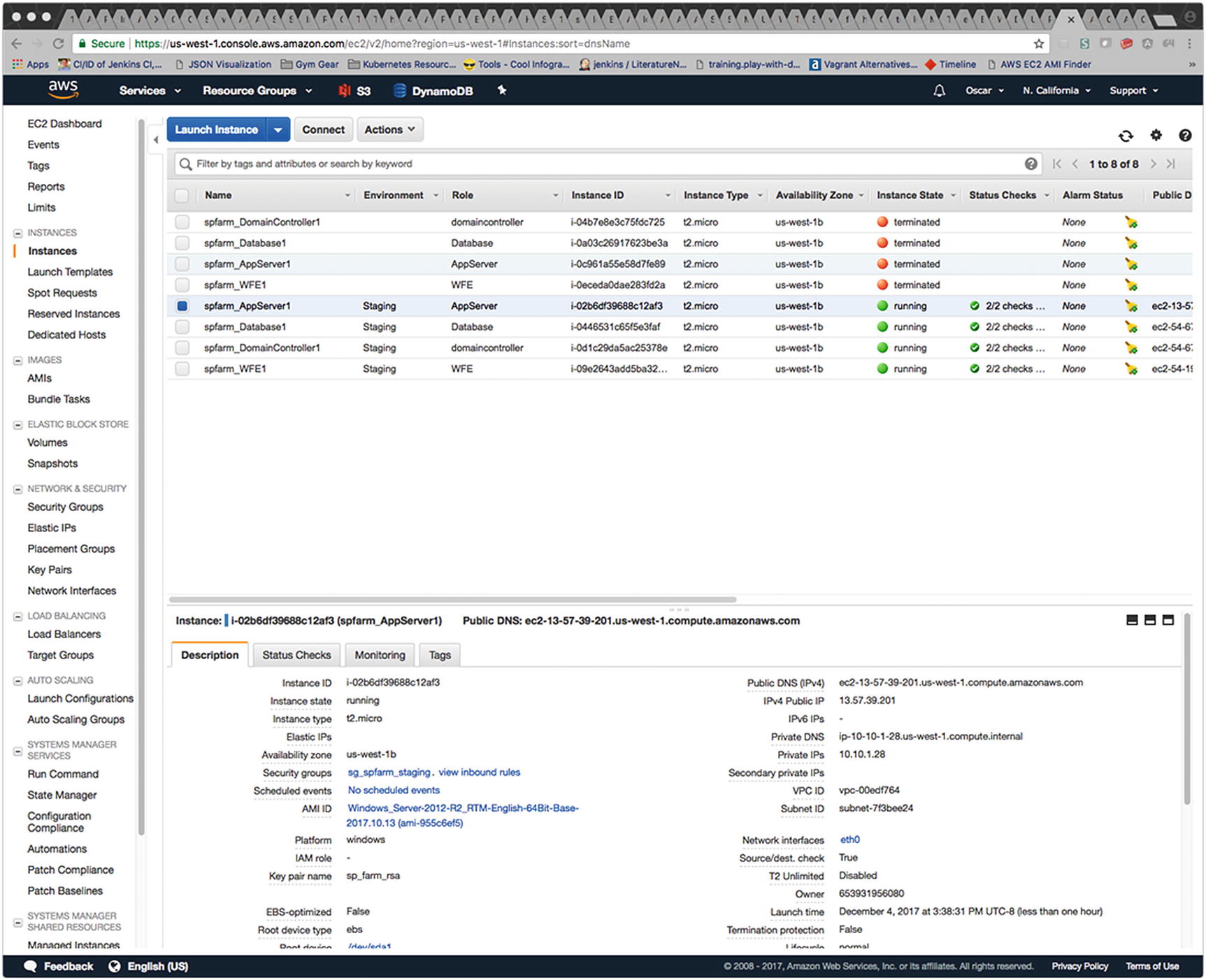Image resolution: width=1206 pixels, height=980 pixels.
Task: Select Staging spfarm_WFE1 checkbox
Action: coord(182,369)
